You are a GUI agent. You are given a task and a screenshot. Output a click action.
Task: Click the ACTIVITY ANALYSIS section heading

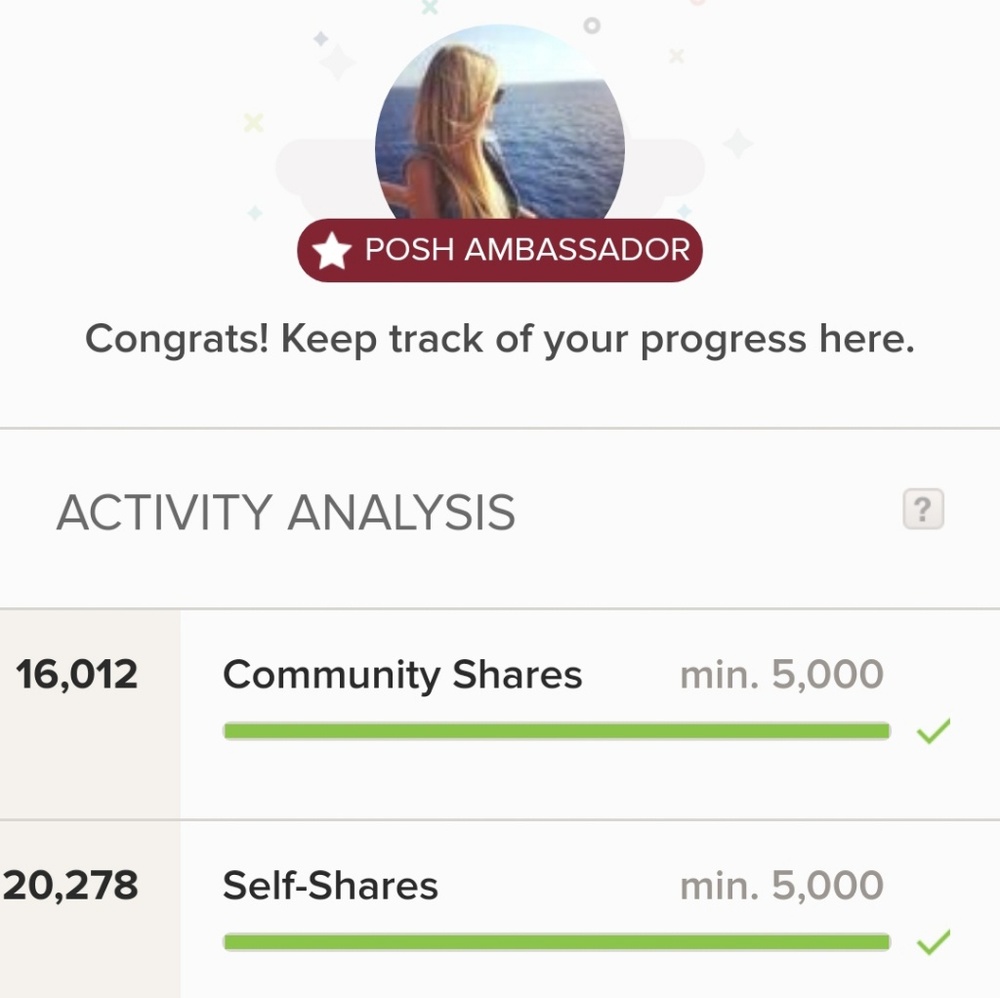coord(286,513)
